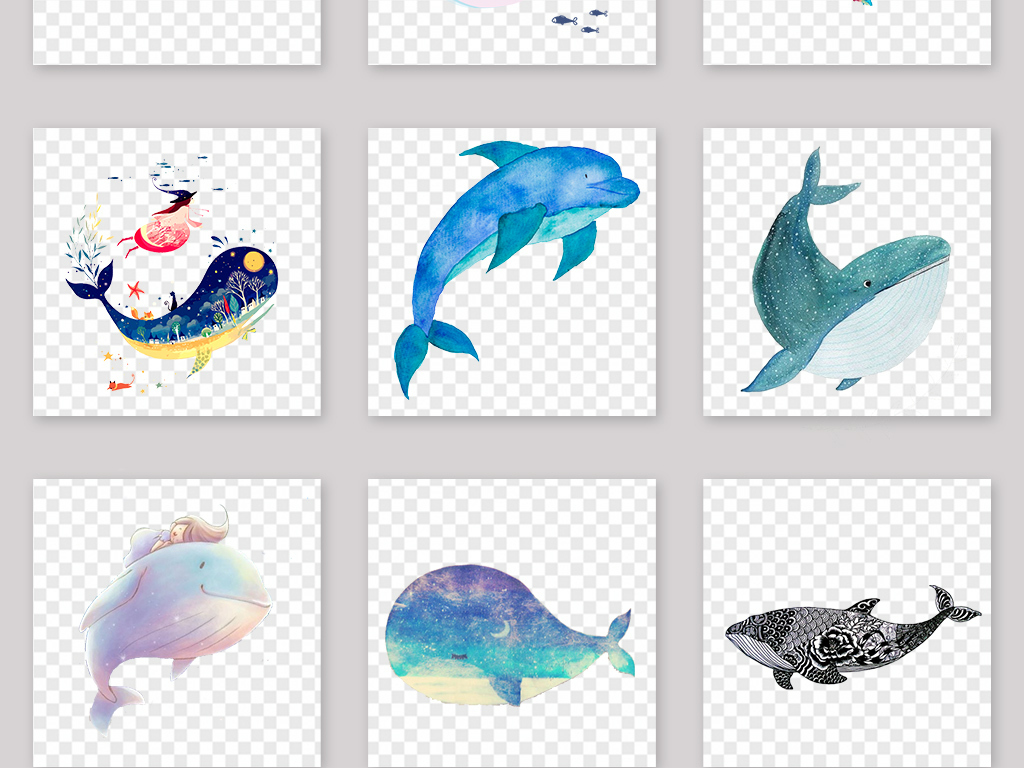Screen dimensions: 1024x768
Task: Click the red starfish beside night whale tail
Action: 136,290
